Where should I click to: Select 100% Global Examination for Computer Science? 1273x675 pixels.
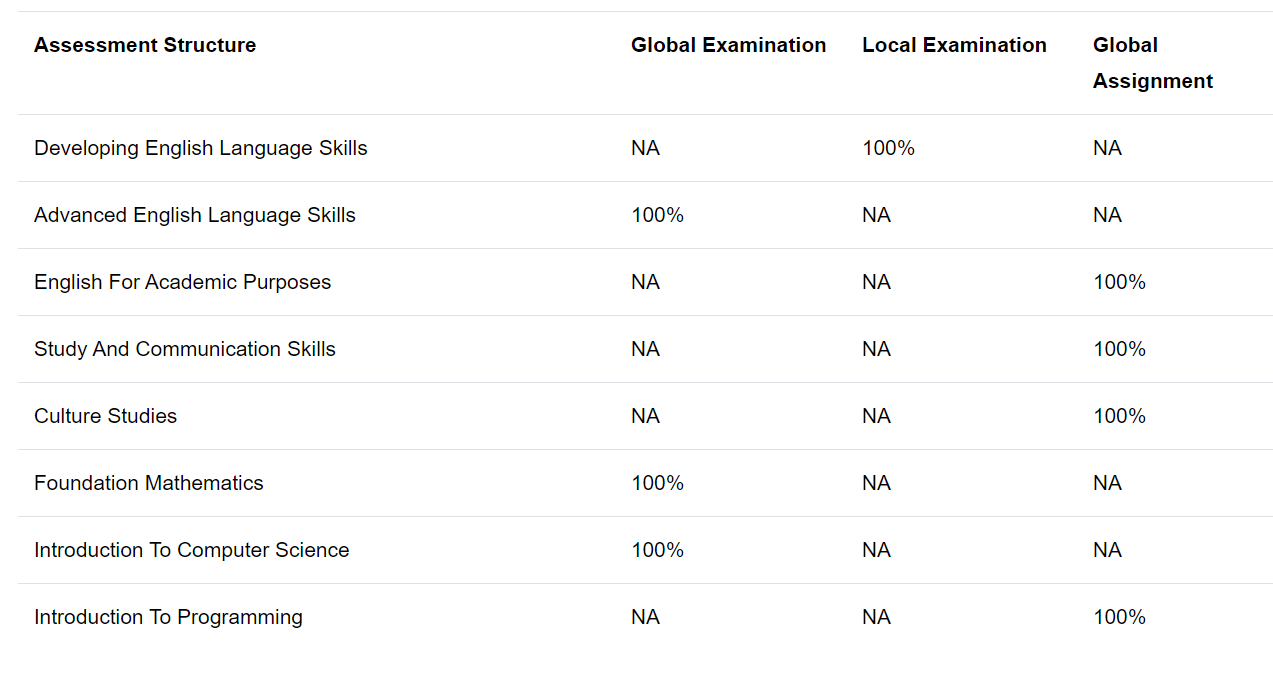tap(657, 550)
